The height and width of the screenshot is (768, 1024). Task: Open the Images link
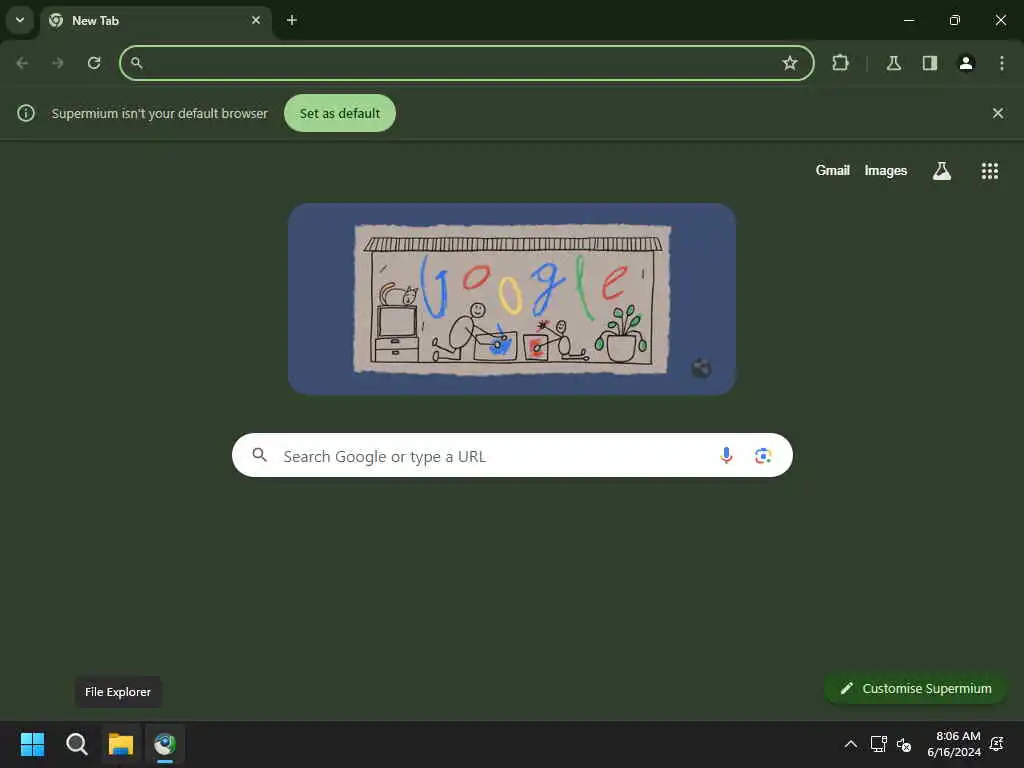click(x=886, y=170)
